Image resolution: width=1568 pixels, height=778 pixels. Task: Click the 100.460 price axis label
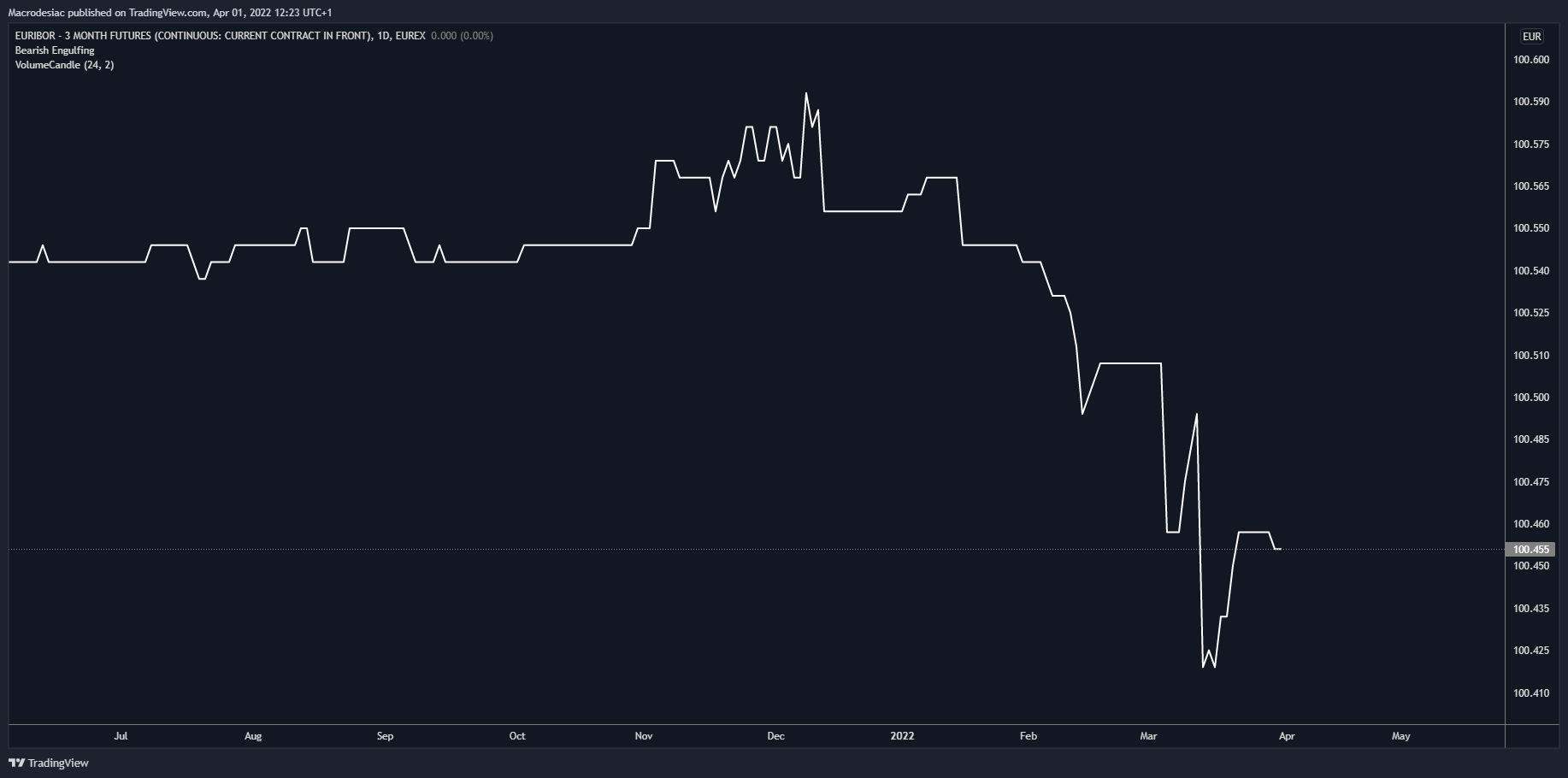click(1530, 524)
